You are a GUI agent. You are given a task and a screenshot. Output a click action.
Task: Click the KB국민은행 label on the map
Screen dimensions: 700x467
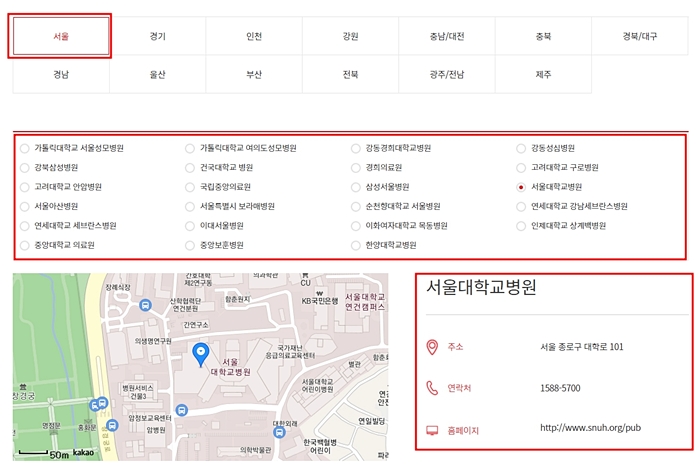pos(320,301)
